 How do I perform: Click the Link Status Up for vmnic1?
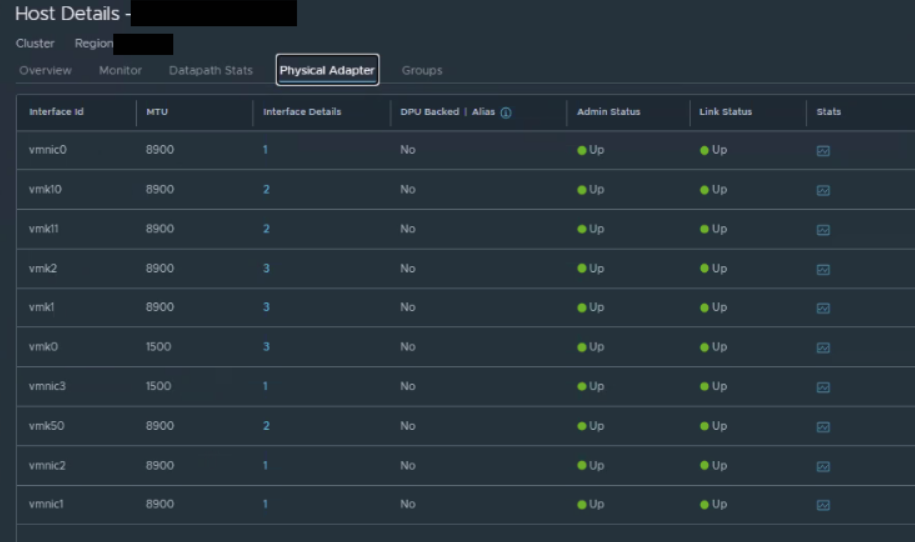(x=713, y=504)
